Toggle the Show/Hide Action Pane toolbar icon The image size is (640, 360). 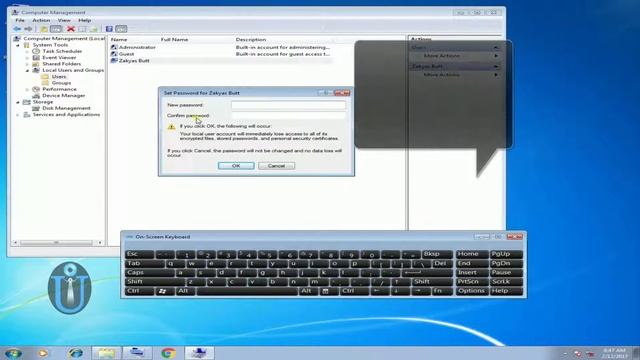[121, 29]
